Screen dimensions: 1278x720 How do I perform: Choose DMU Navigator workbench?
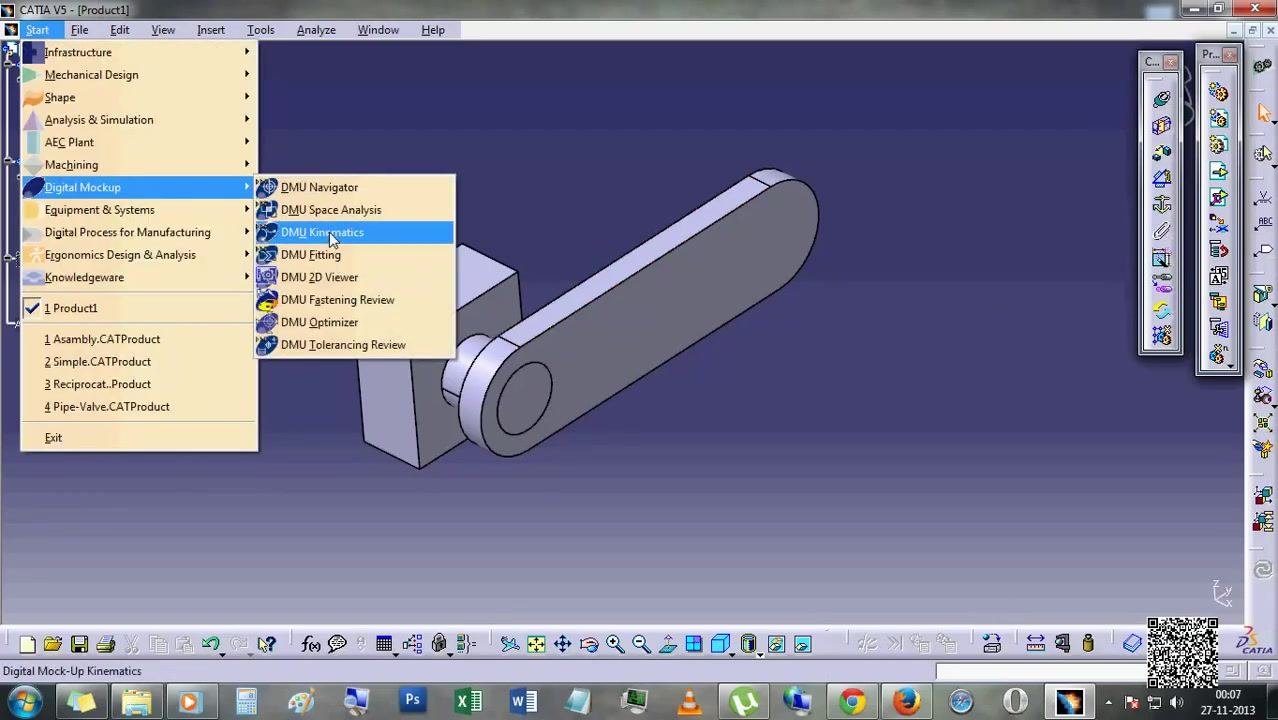coord(354,187)
